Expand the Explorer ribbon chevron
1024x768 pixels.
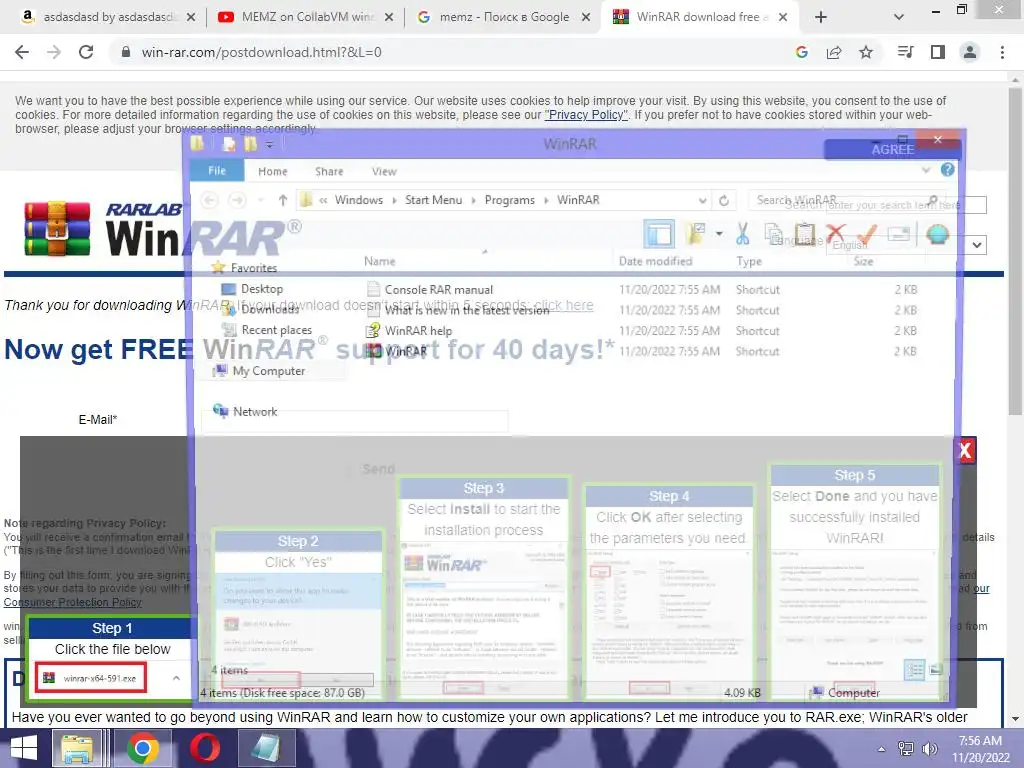pos(926,170)
